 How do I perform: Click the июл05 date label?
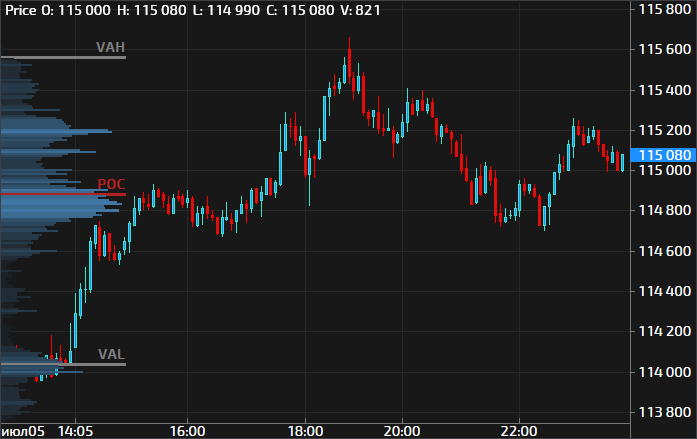[x=23, y=431]
